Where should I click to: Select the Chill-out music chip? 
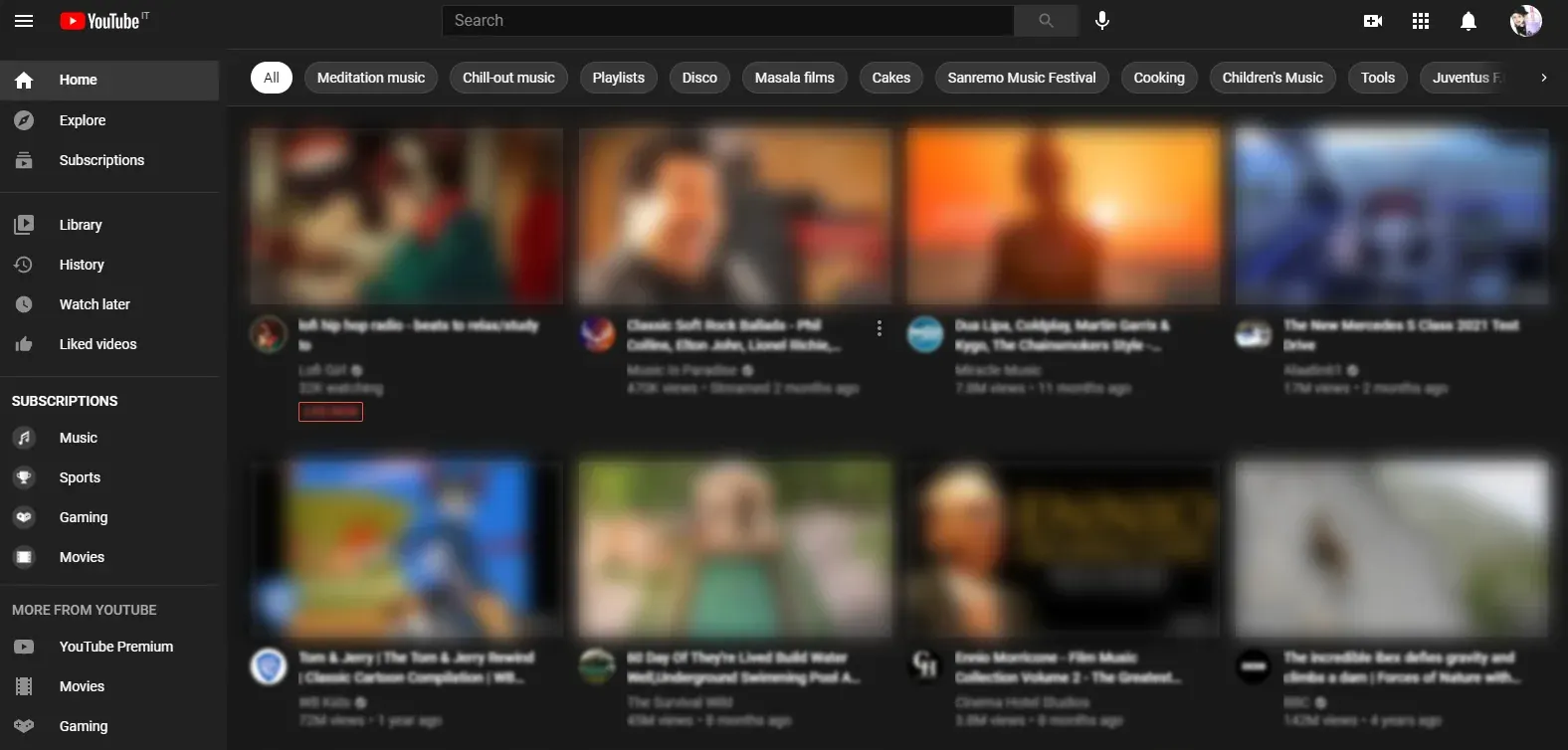pyautogui.click(x=508, y=78)
